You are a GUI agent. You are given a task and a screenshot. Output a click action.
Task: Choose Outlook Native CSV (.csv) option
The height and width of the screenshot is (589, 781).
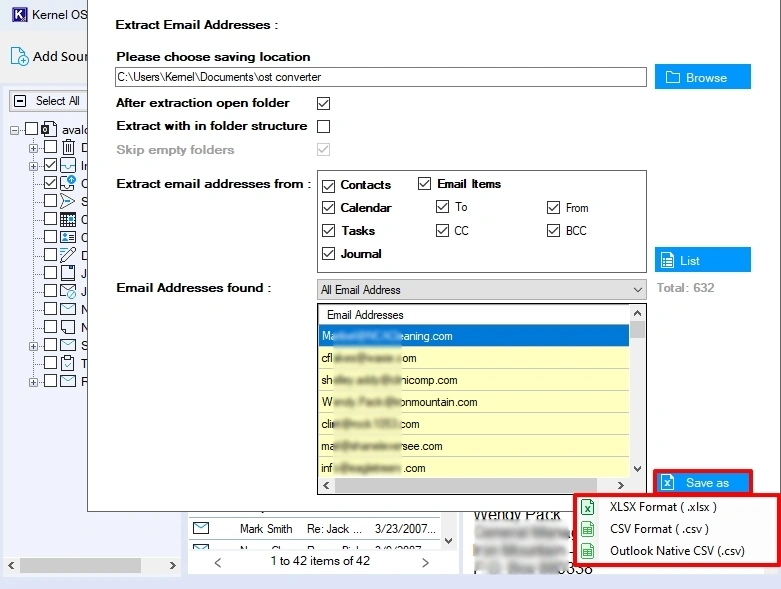tap(677, 551)
